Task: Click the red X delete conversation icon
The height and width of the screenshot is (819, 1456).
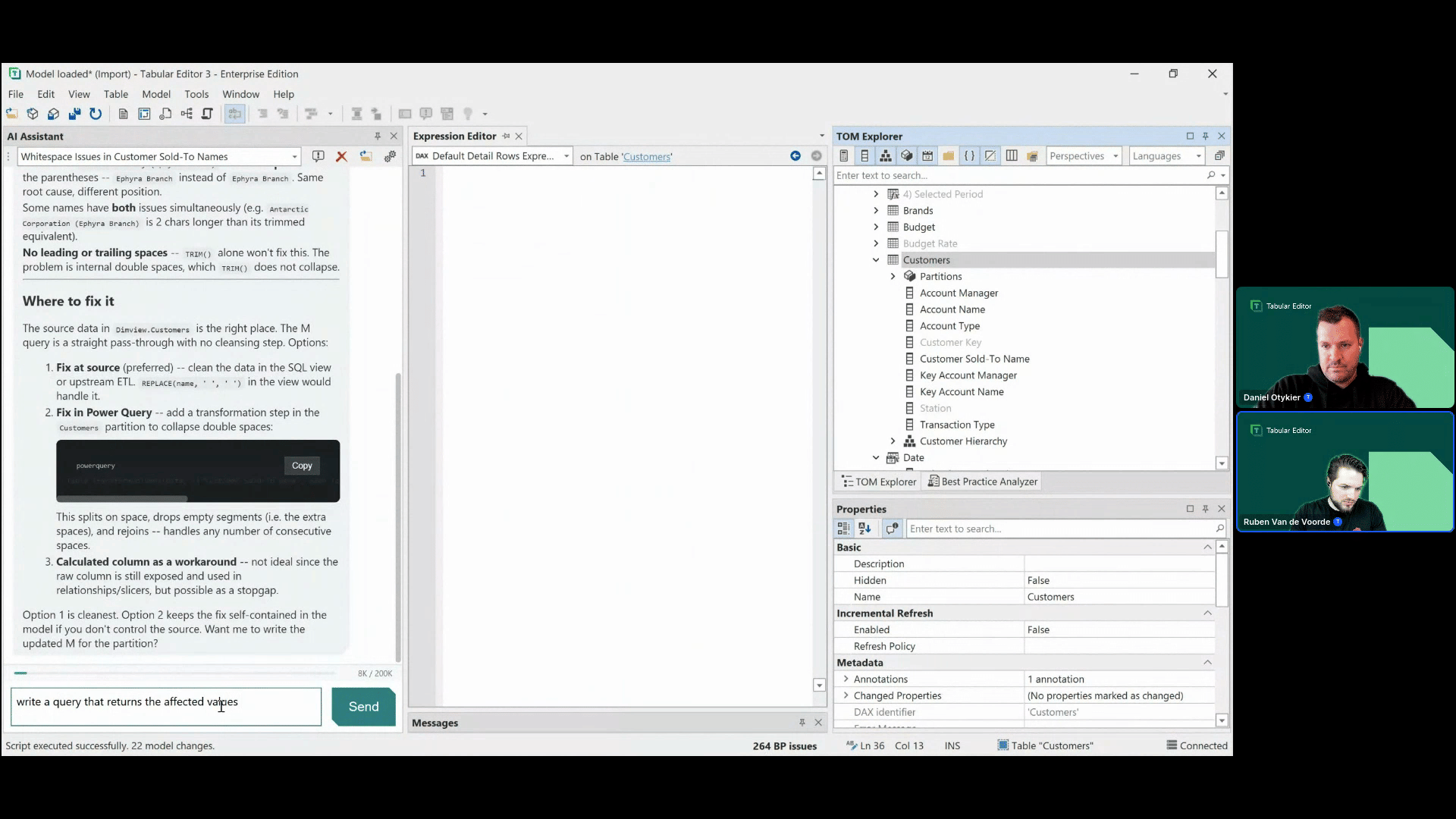Action: 341,156
